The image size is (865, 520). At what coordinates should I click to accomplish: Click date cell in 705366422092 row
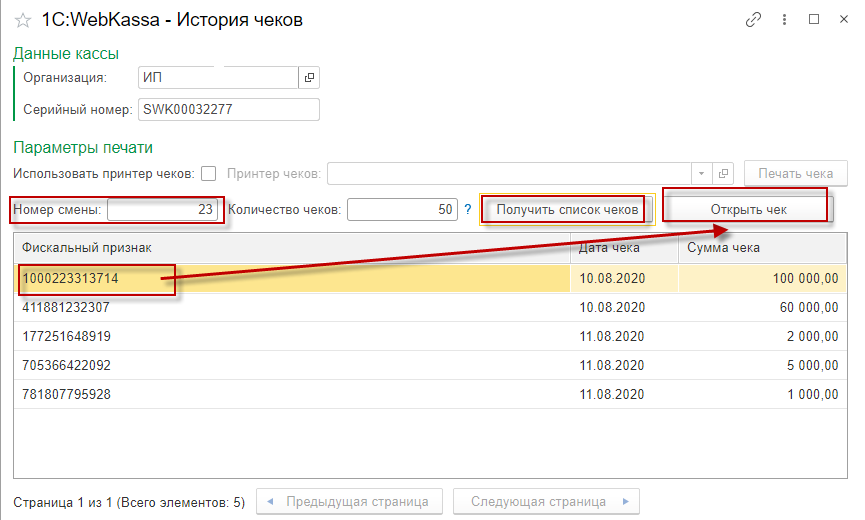[624, 366]
